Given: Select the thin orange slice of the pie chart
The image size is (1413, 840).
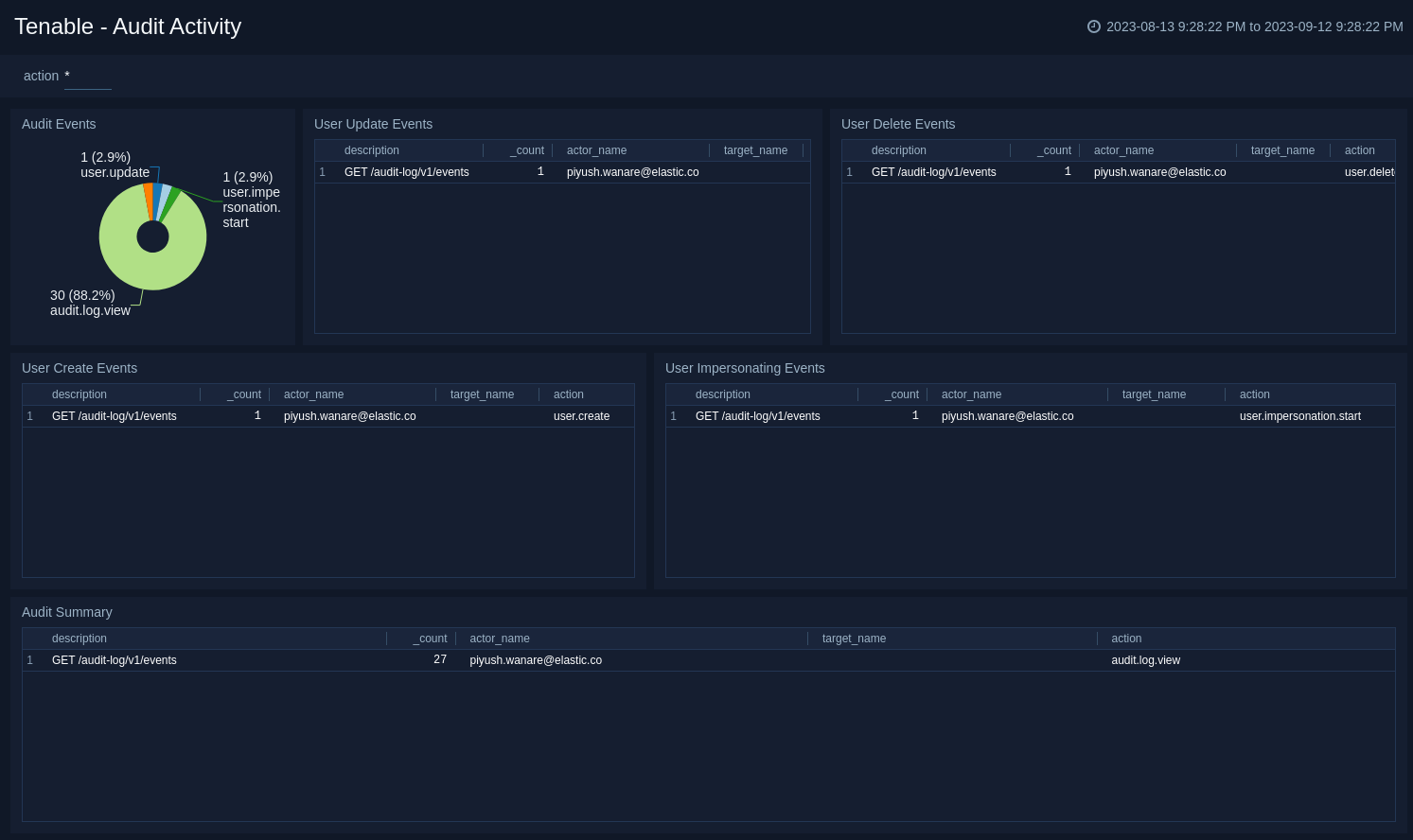Looking at the screenshot, I should pos(149,201).
